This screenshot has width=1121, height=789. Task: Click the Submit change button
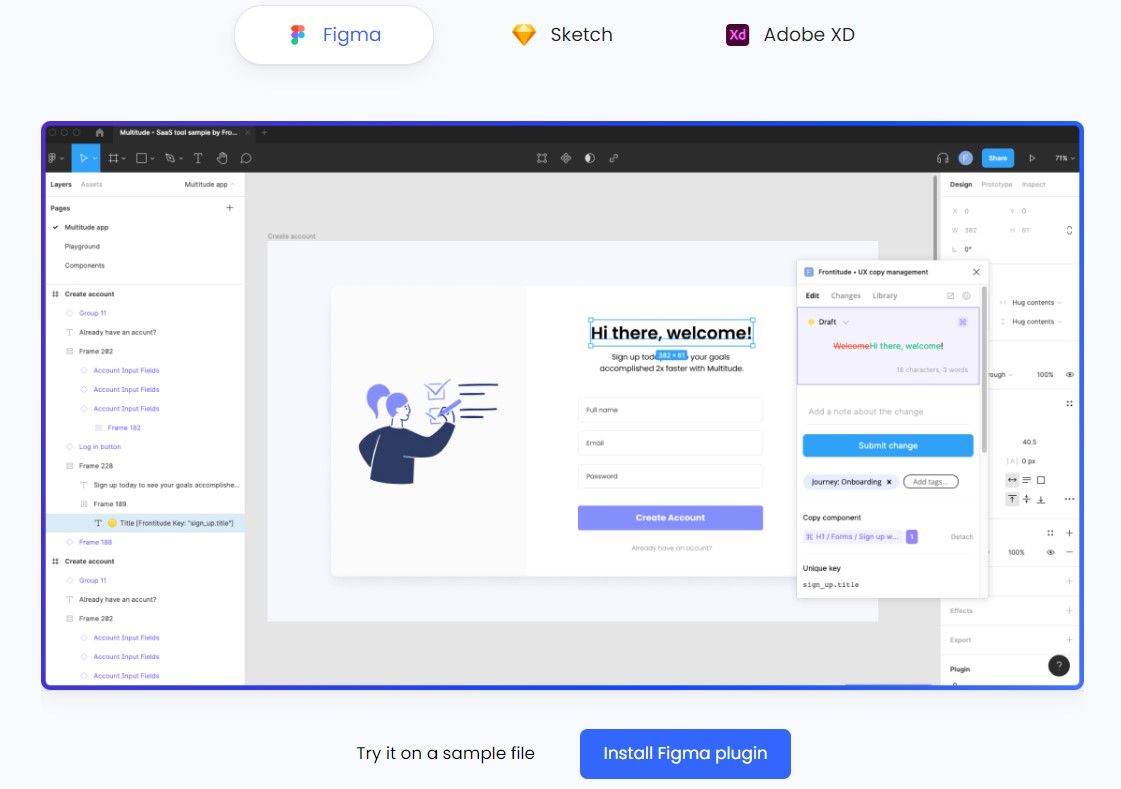coord(888,445)
